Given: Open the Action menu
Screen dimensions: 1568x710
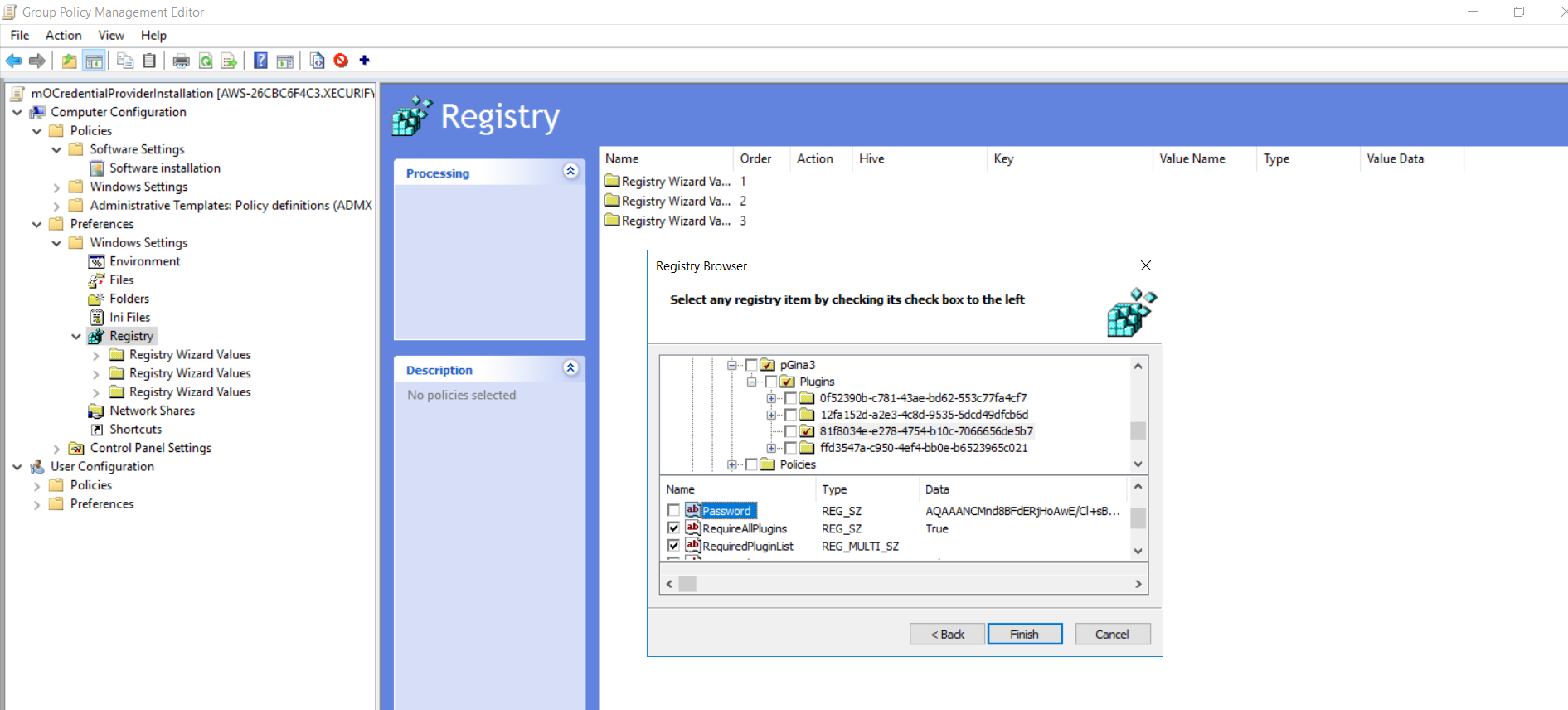Looking at the screenshot, I should 64,35.
